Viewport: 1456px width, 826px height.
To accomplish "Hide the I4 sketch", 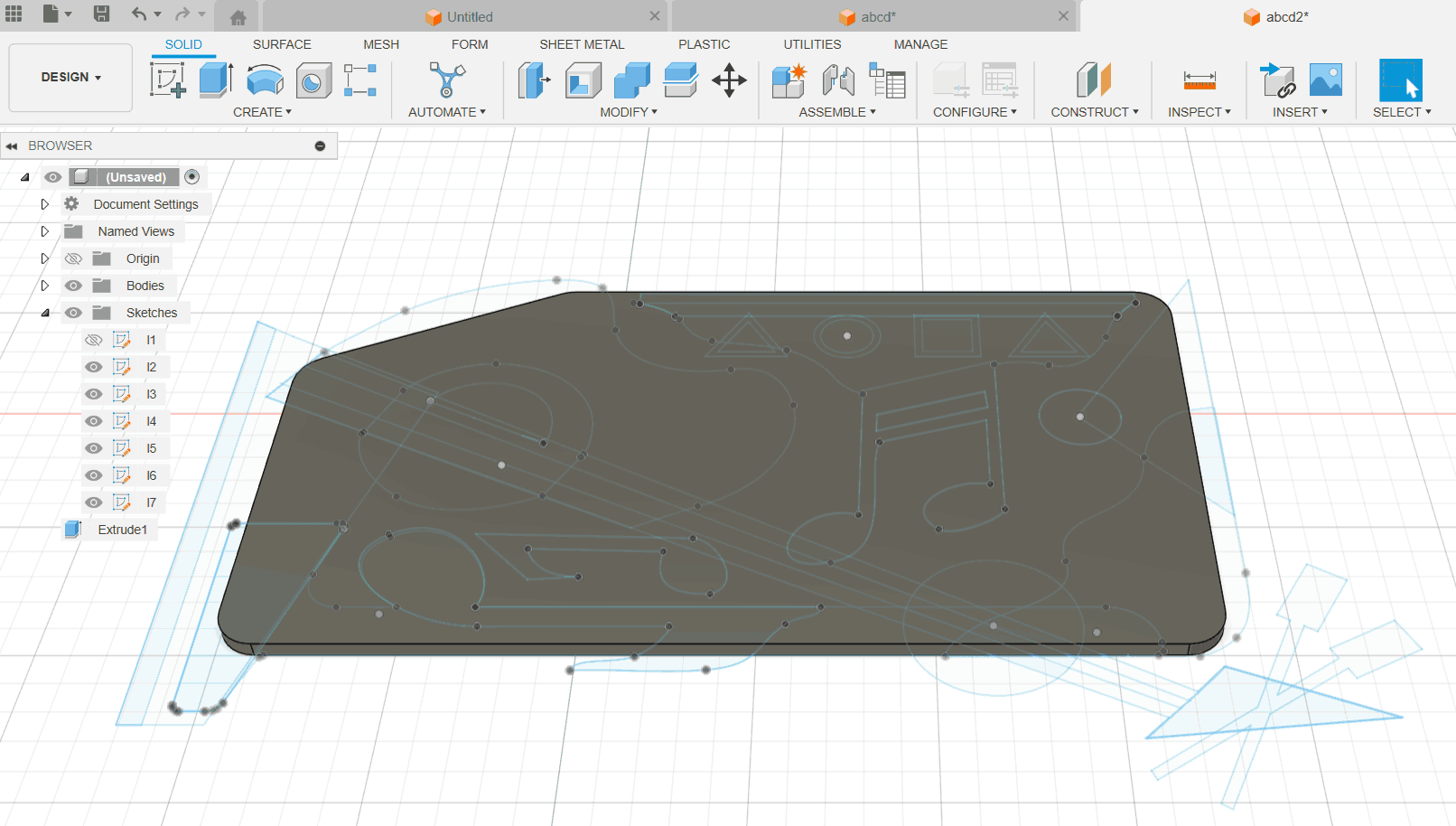I will click(93, 421).
